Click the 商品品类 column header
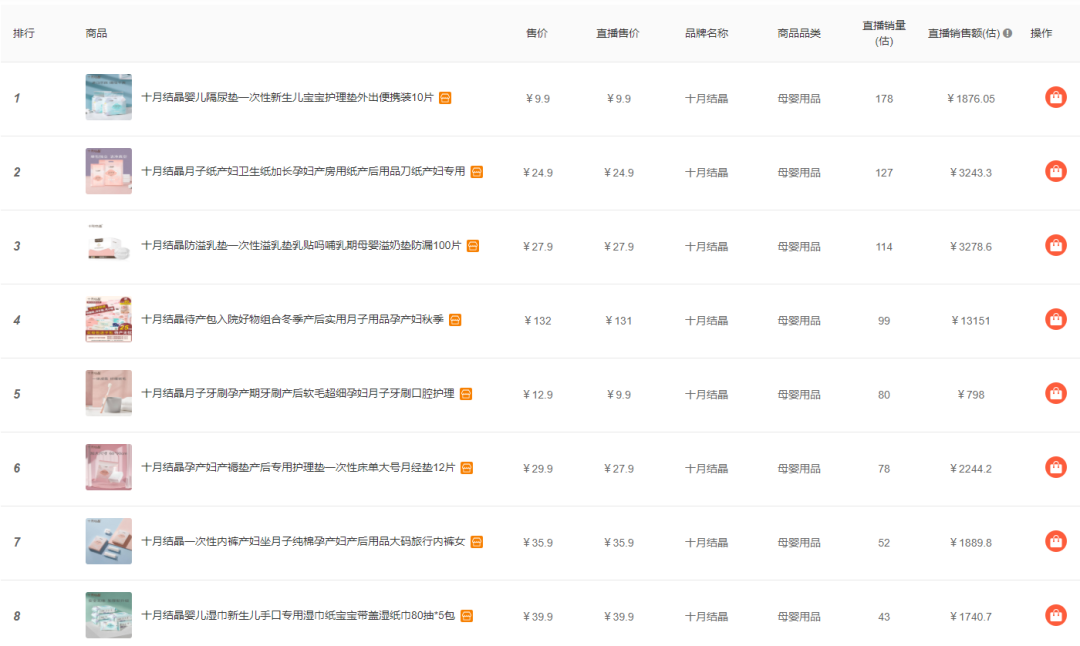This screenshot has width=1080, height=646. click(x=799, y=33)
